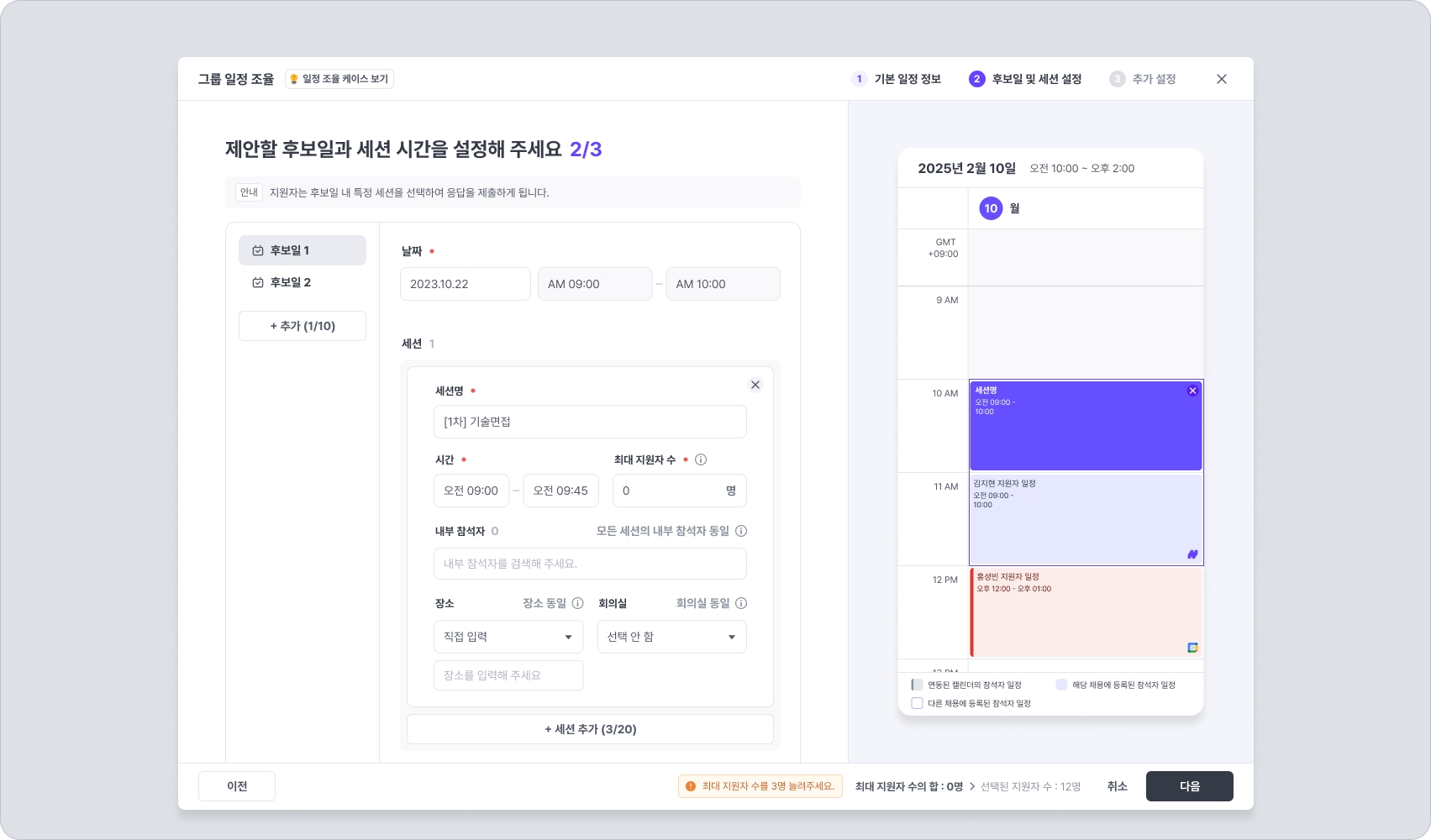Image resolution: width=1431 pixels, height=840 pixels.
Task: Open the AM 09:00 date start time picker
Action: point(595,284)
